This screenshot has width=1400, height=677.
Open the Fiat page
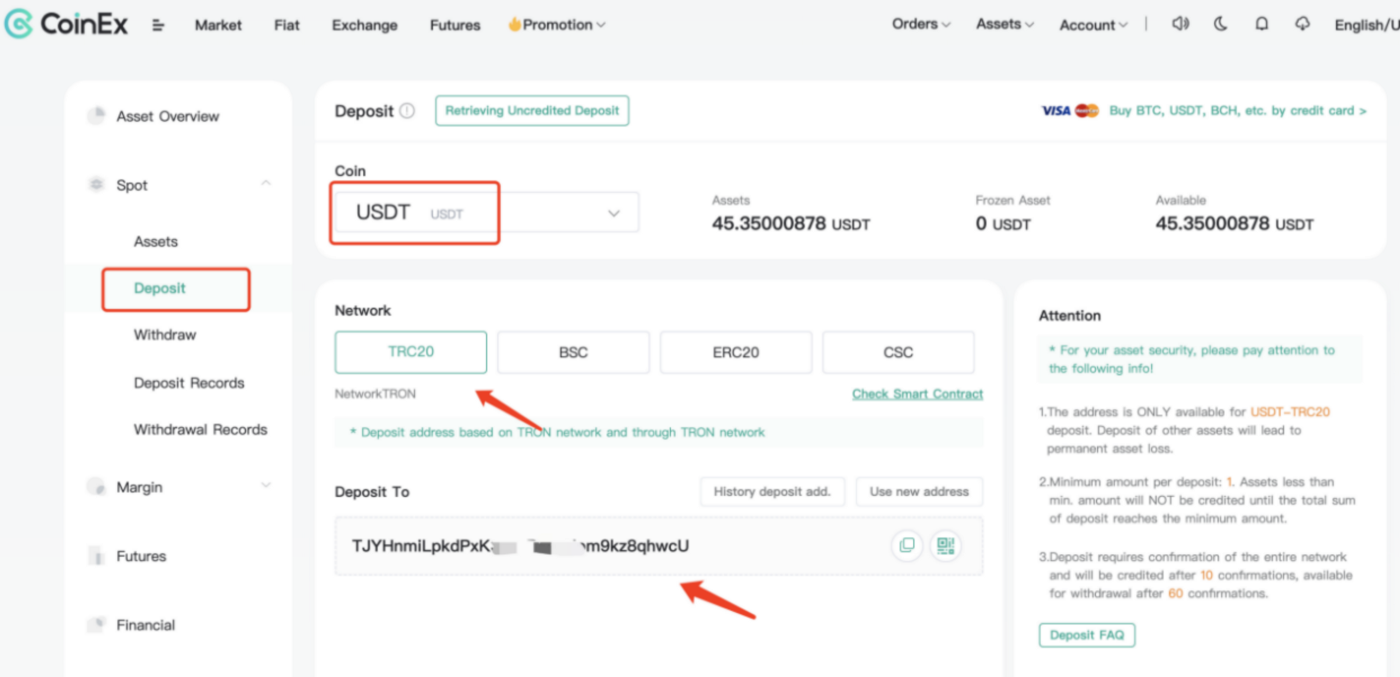[x=287, y=25]
